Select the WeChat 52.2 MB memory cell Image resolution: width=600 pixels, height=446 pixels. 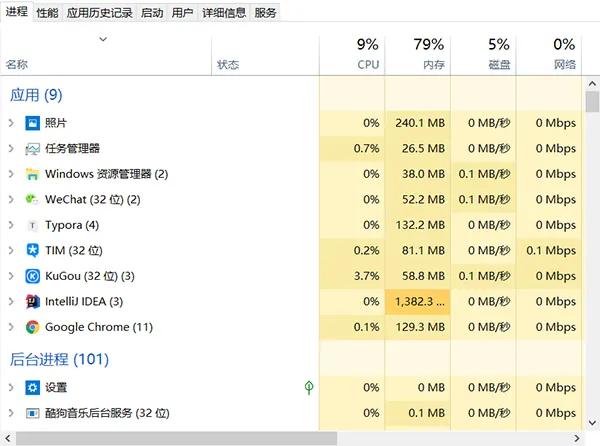coord(417,200)
